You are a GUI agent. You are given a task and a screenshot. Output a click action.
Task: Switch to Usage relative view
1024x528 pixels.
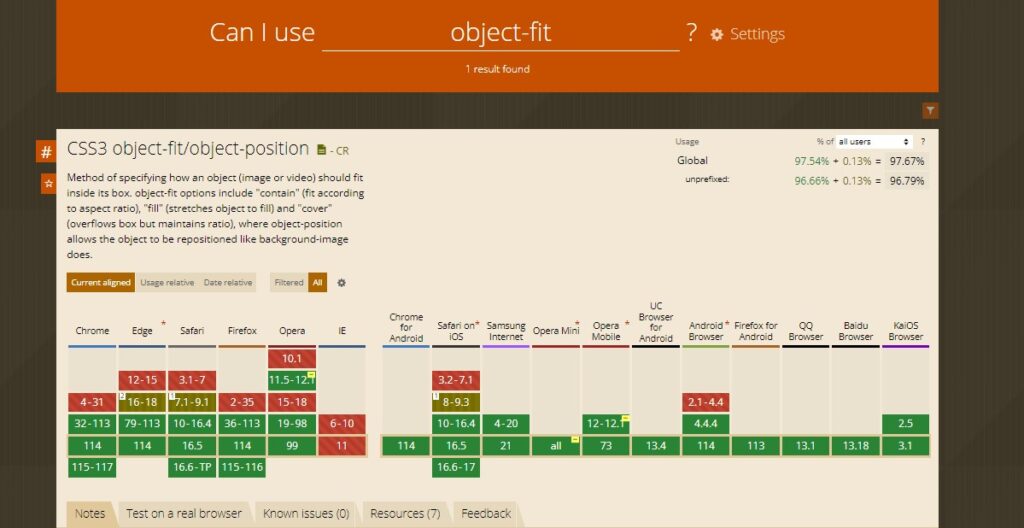[x=167, y=282]
